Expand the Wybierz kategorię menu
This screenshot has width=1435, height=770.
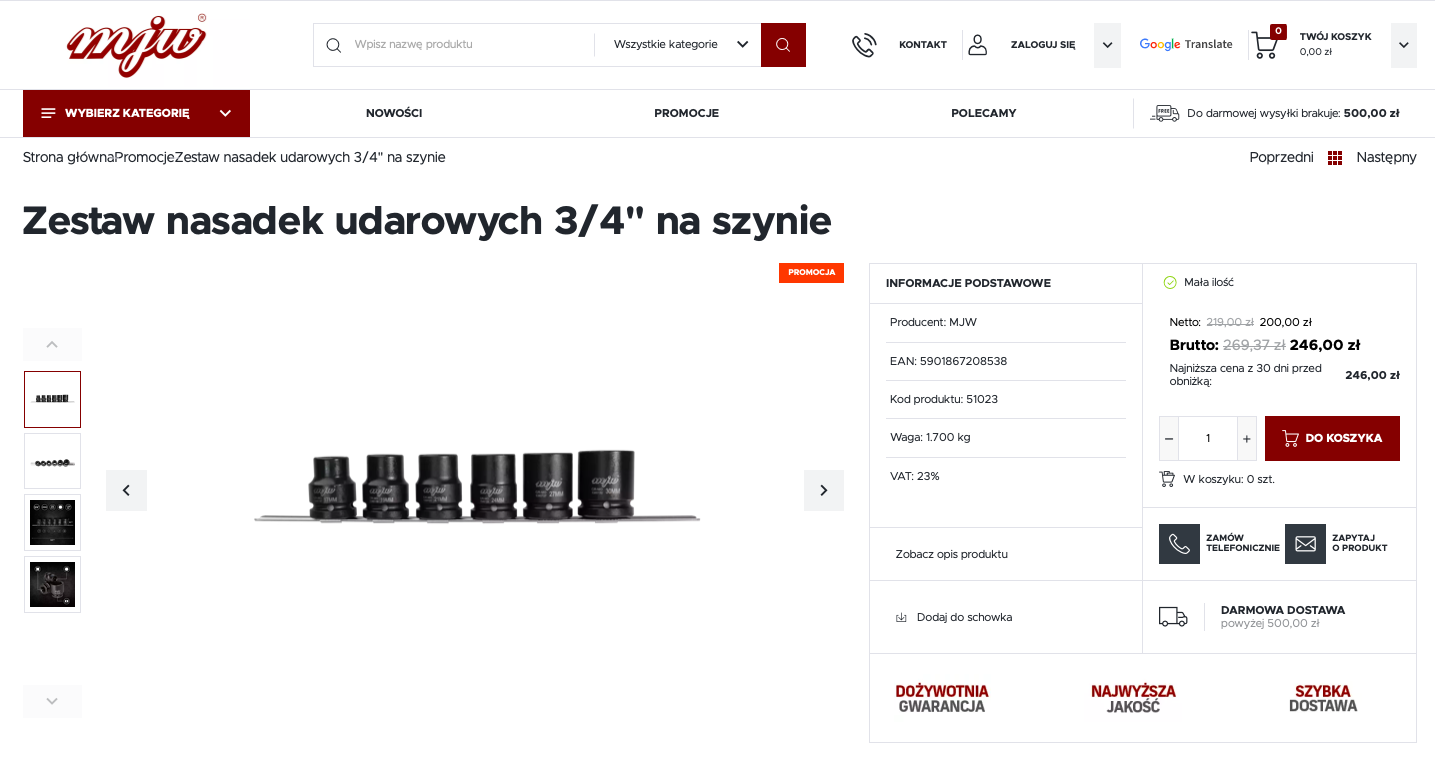[x=136, y=113]
